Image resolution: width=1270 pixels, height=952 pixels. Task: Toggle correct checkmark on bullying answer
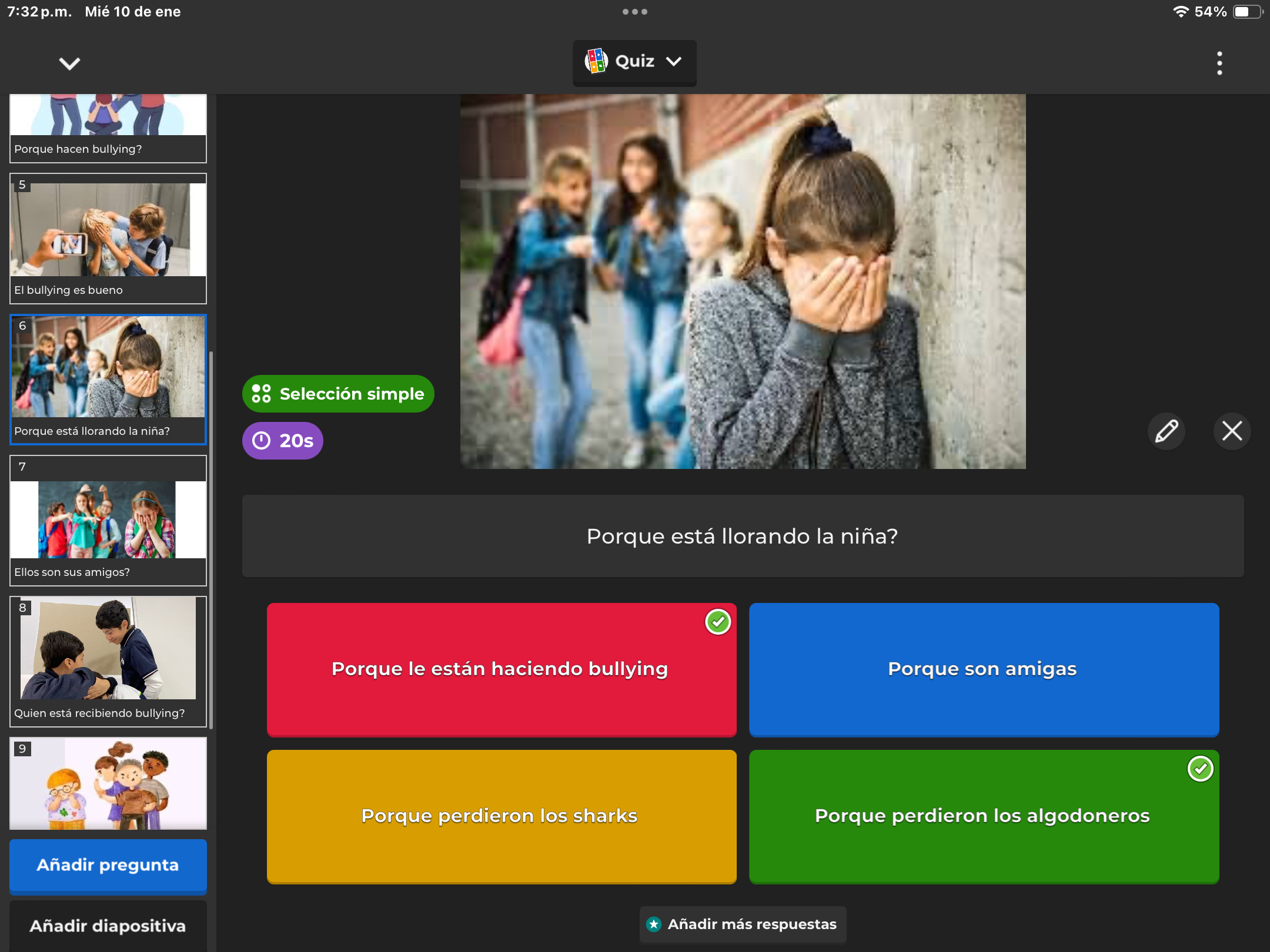coord(717,622)
